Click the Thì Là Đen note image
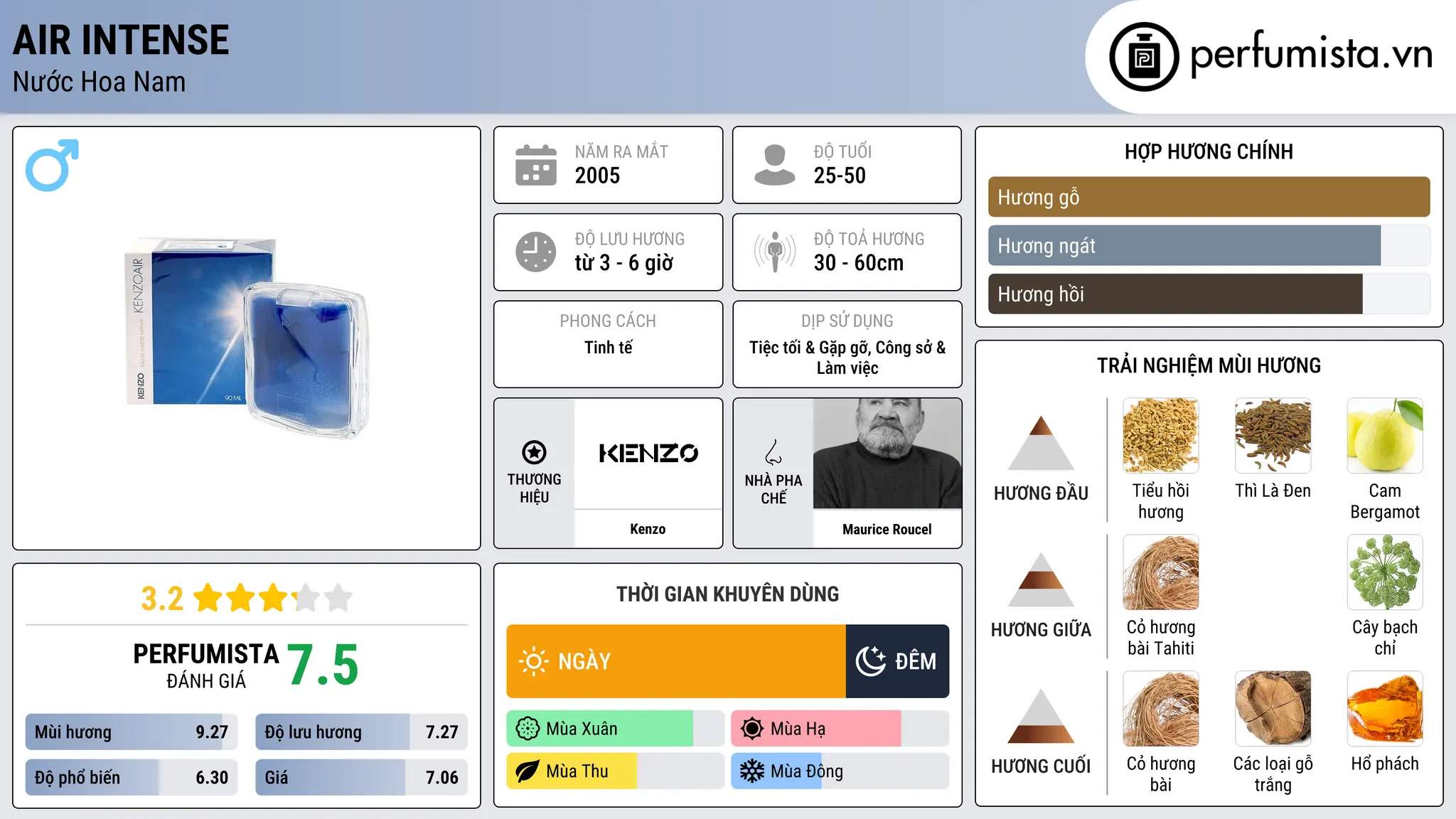This screenshot has width=1456, height=819. (1273, 436)
